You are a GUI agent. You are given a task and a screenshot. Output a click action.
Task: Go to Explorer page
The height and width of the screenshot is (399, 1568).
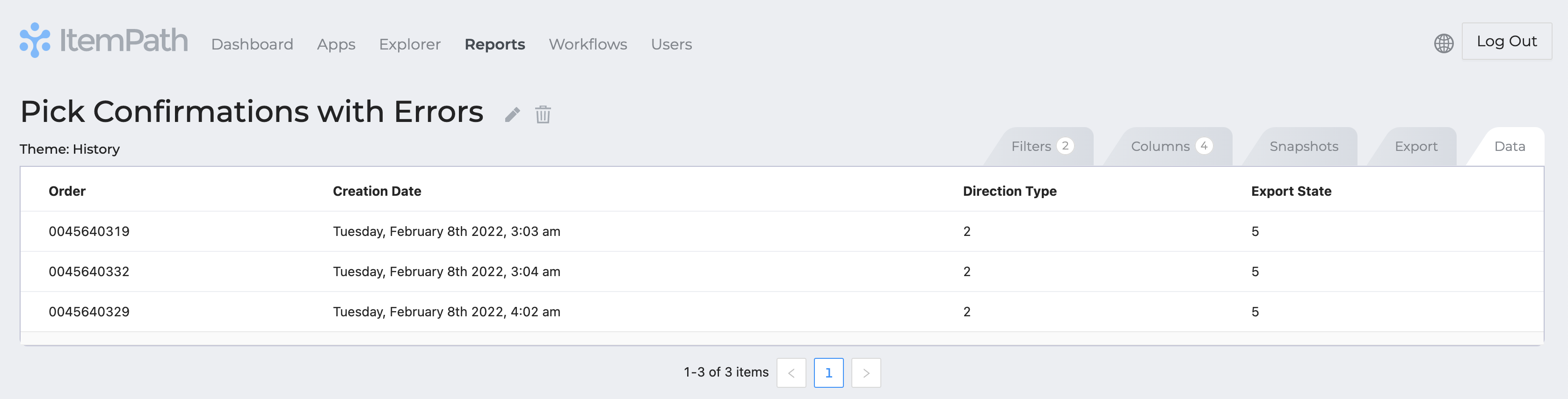(410, 44)
